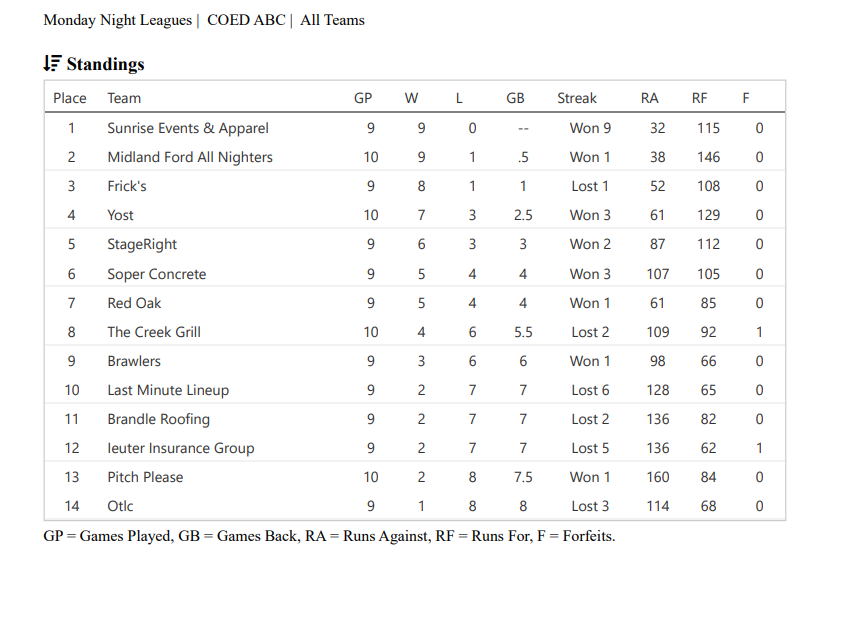Screen dimensions: 858x620
Task: Select the All Teams breadcrumb
Action: point(332,20)
